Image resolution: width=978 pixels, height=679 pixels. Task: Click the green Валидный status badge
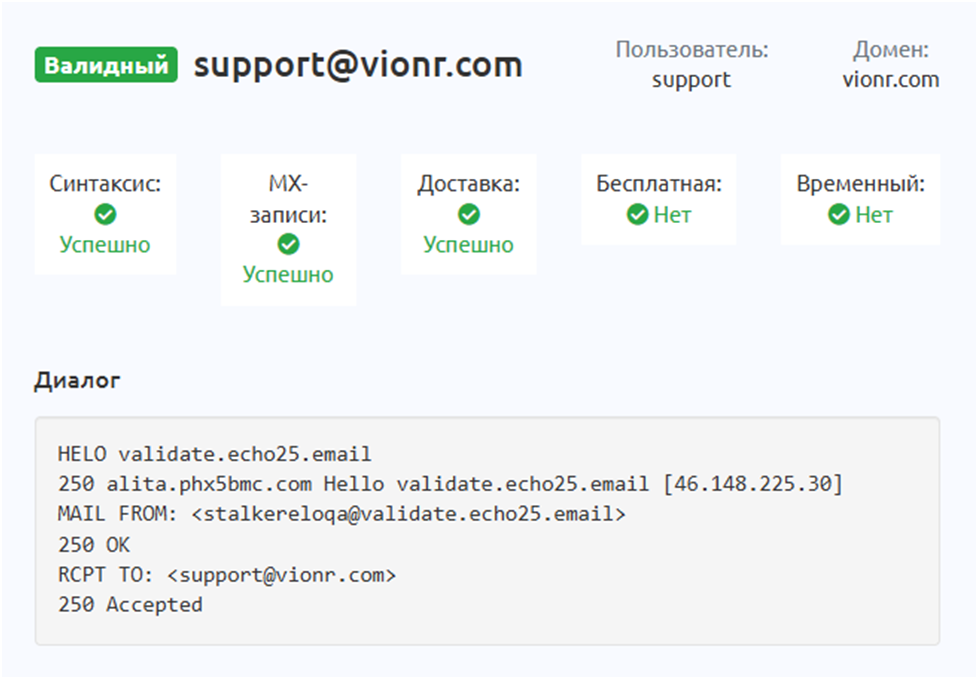click(x=106, y=65)
